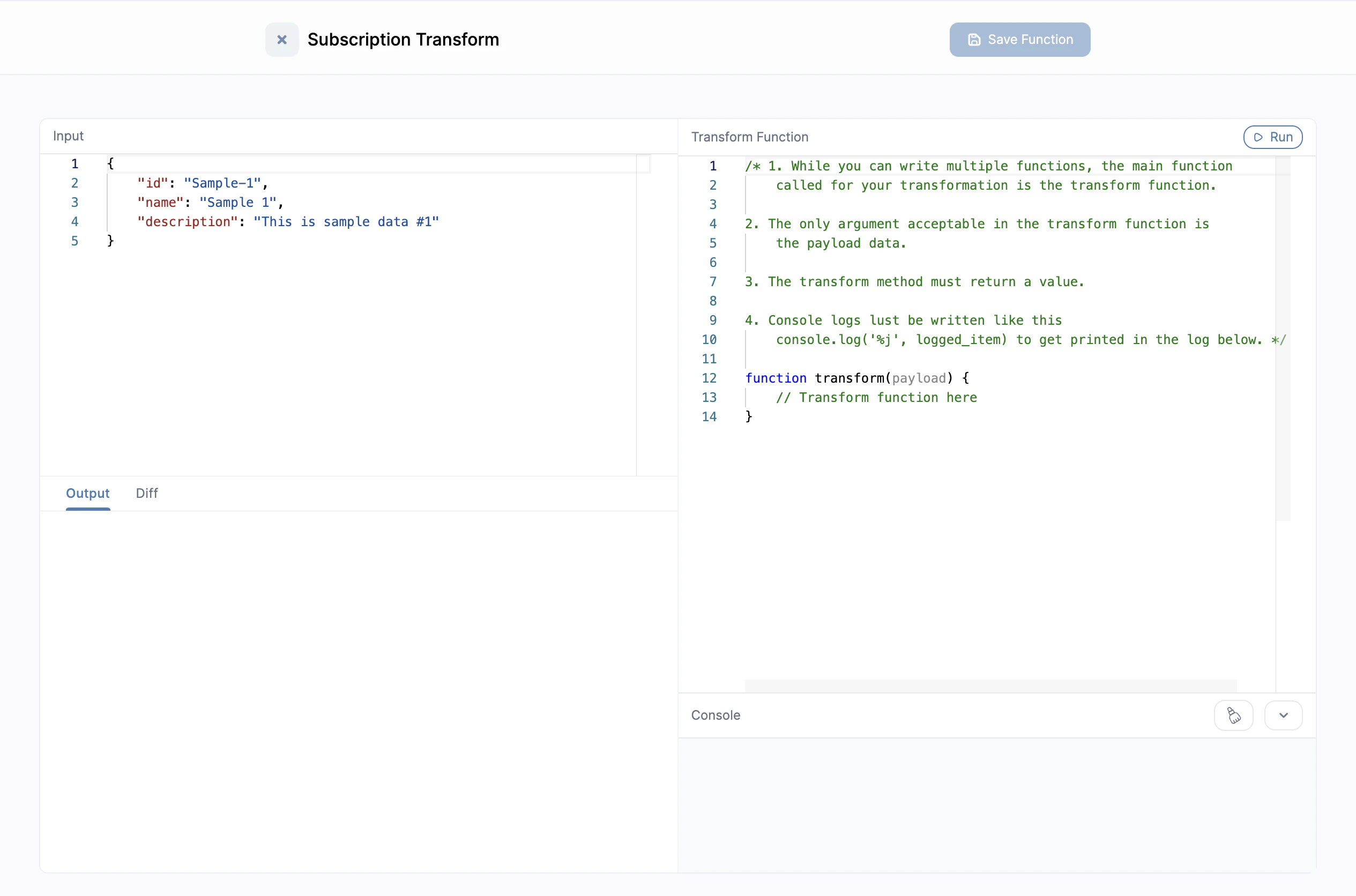Click the Input panel header
1356x896 pixels.
point(68,136)
